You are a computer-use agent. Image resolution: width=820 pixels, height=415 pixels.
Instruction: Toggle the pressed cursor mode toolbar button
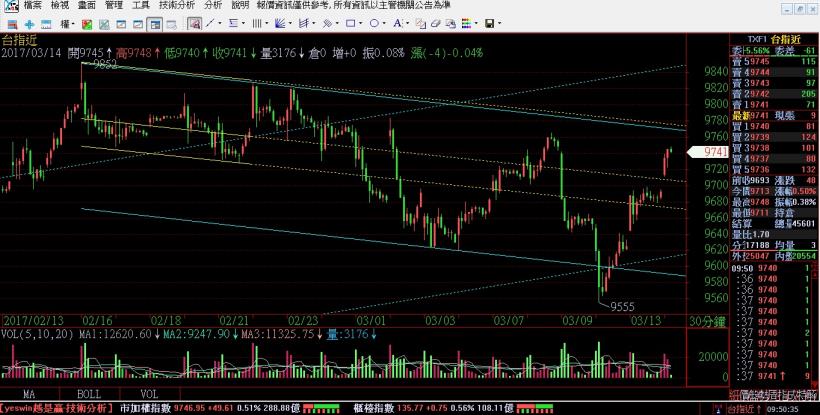194,23
